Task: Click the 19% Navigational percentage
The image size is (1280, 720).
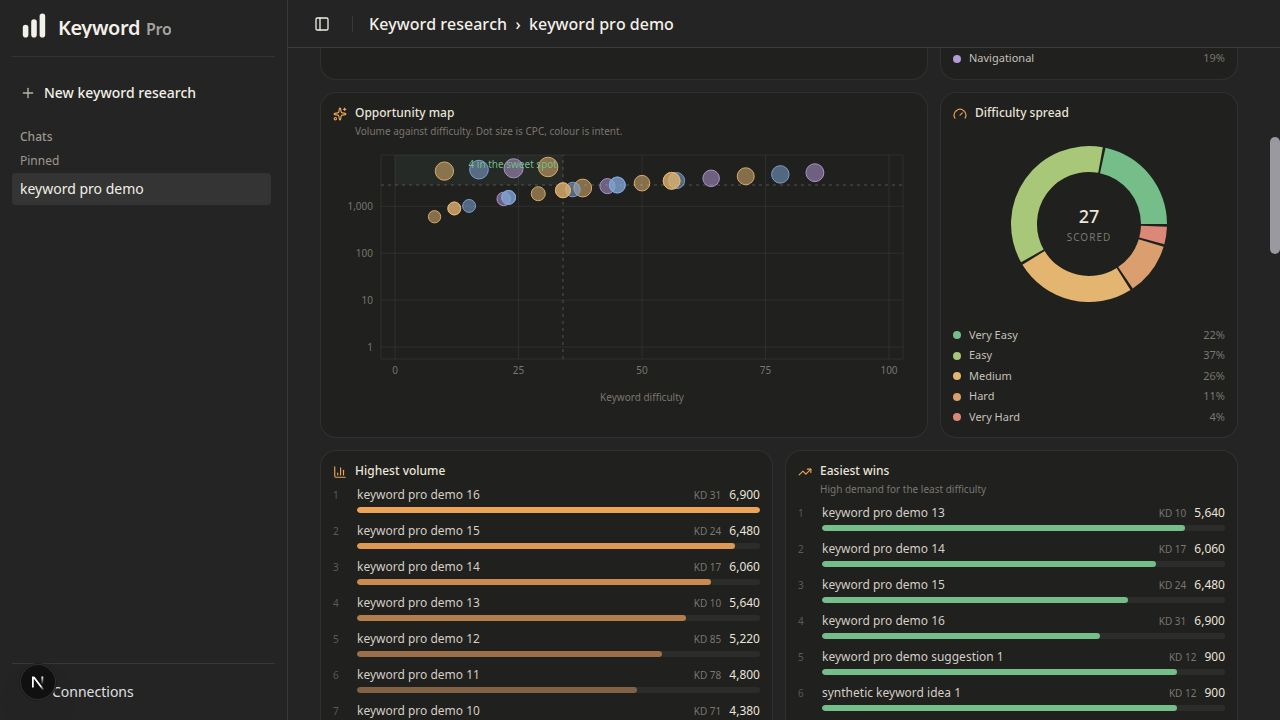Action: [x=1214, y=58]
